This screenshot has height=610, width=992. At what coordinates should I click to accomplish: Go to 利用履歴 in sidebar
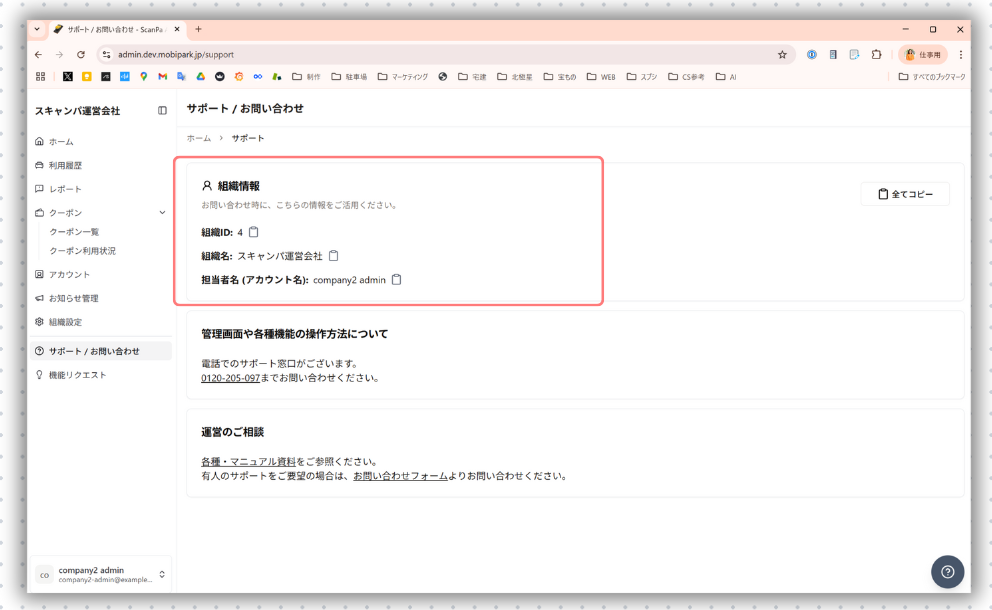tap(65, 165)
